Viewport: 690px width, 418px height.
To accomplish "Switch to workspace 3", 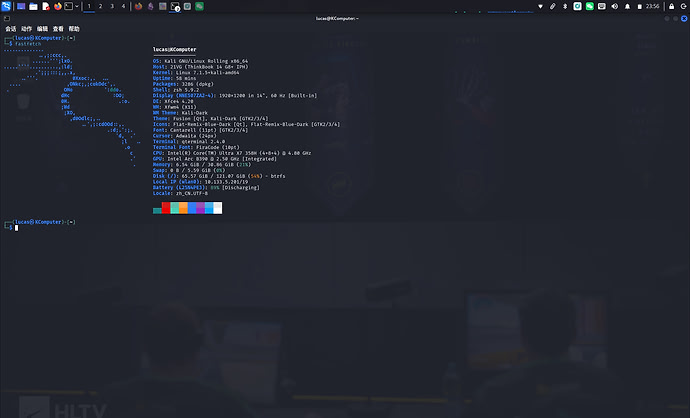I will click(112, 7).
